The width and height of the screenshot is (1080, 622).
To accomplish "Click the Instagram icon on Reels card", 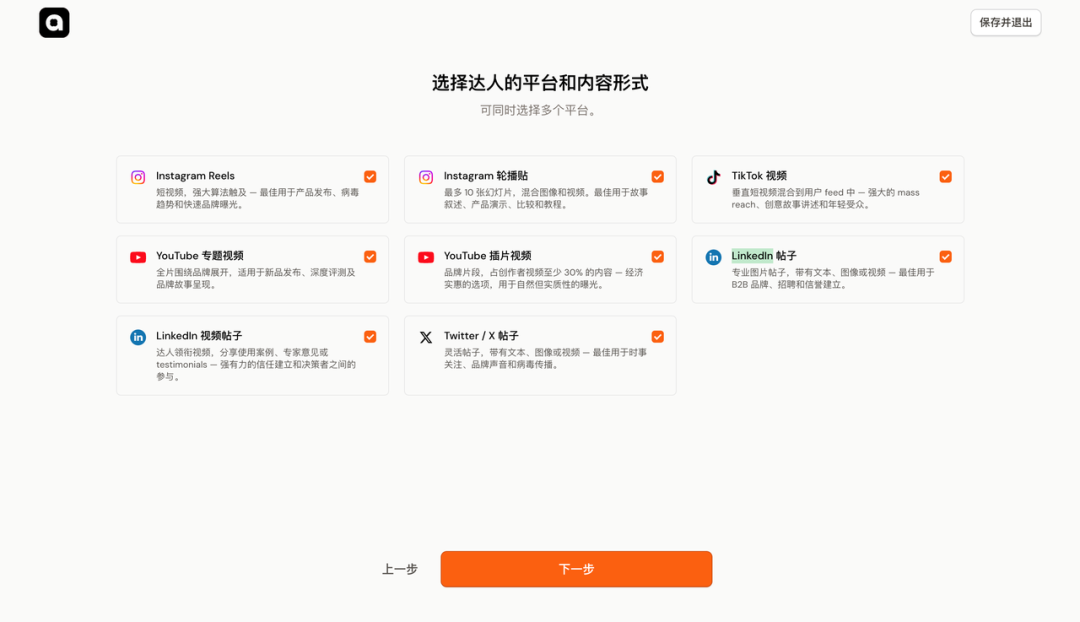I will click(x=138, y=177).
